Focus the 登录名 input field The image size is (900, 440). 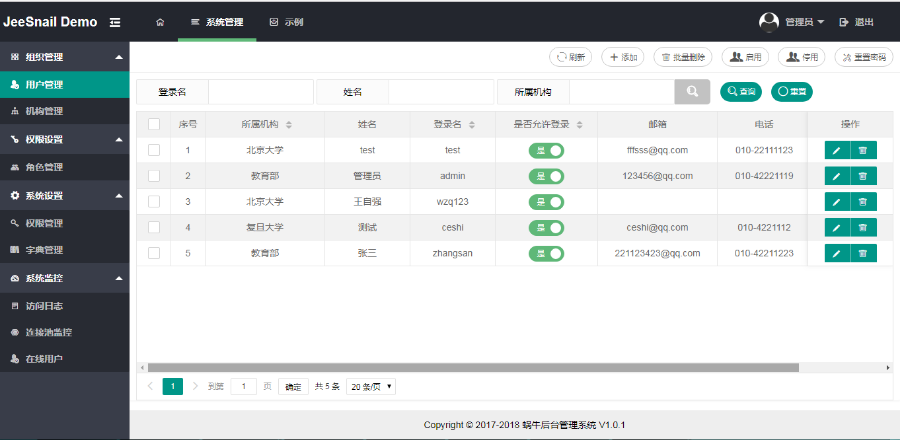(x=261, y=92)
